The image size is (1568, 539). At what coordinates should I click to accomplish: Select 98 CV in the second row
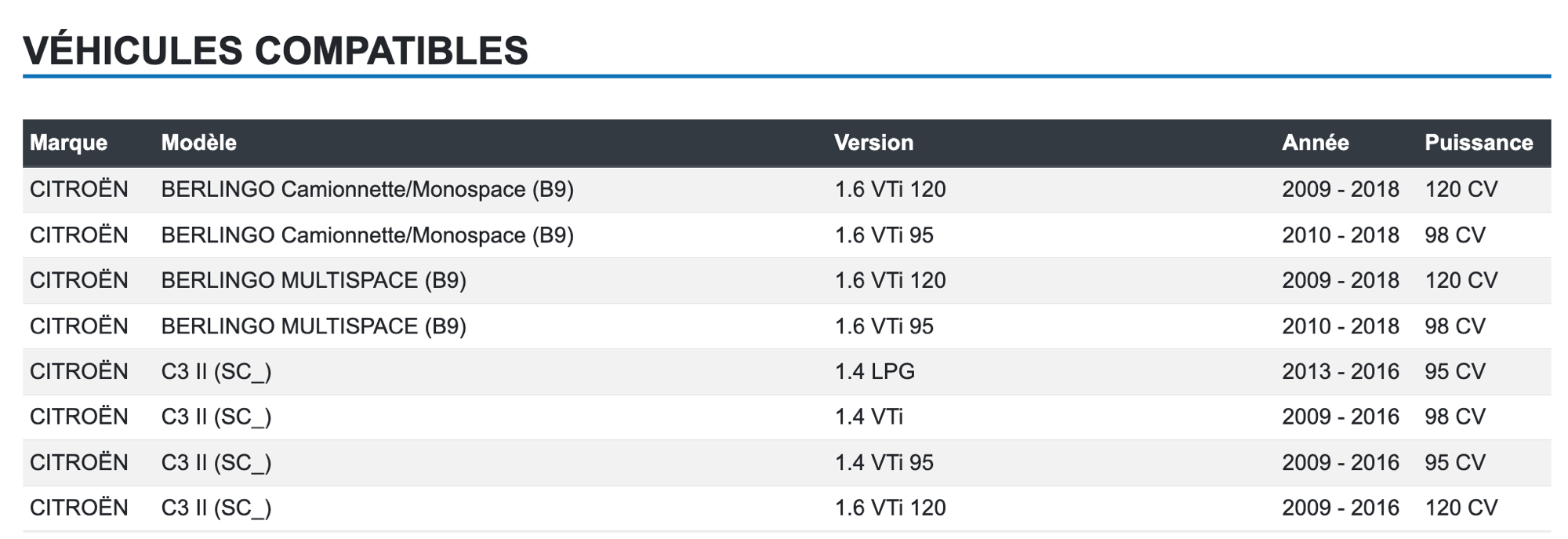point(1455,235)
